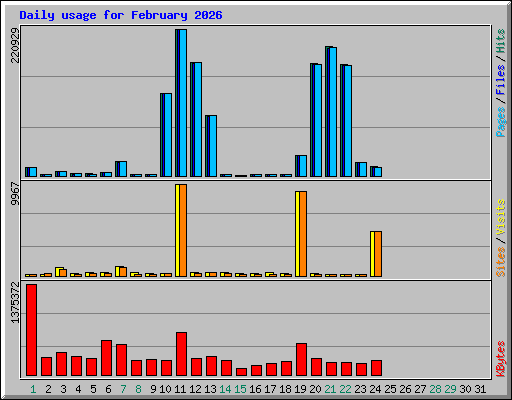Select the visits bar for day 7
Image resolution: width=512 pixels, height=400 pixels.
pyautogui.click(x=121, y=272)
